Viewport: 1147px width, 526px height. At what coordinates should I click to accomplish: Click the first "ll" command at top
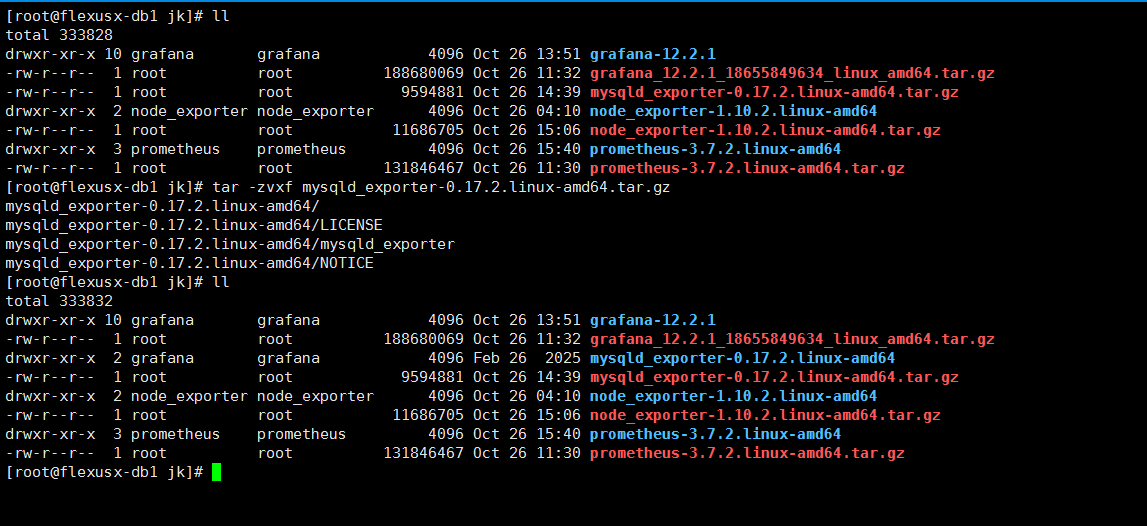[x=221, y=16]
